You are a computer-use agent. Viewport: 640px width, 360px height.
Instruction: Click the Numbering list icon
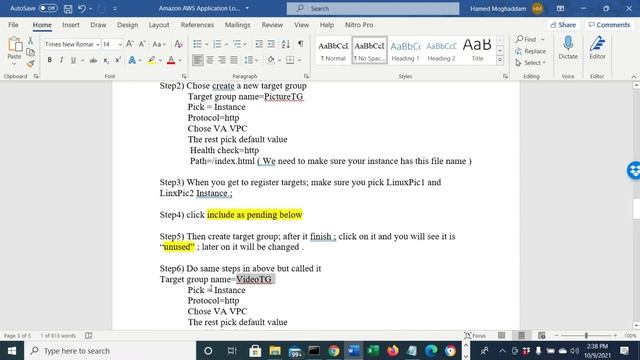(217, 44)
